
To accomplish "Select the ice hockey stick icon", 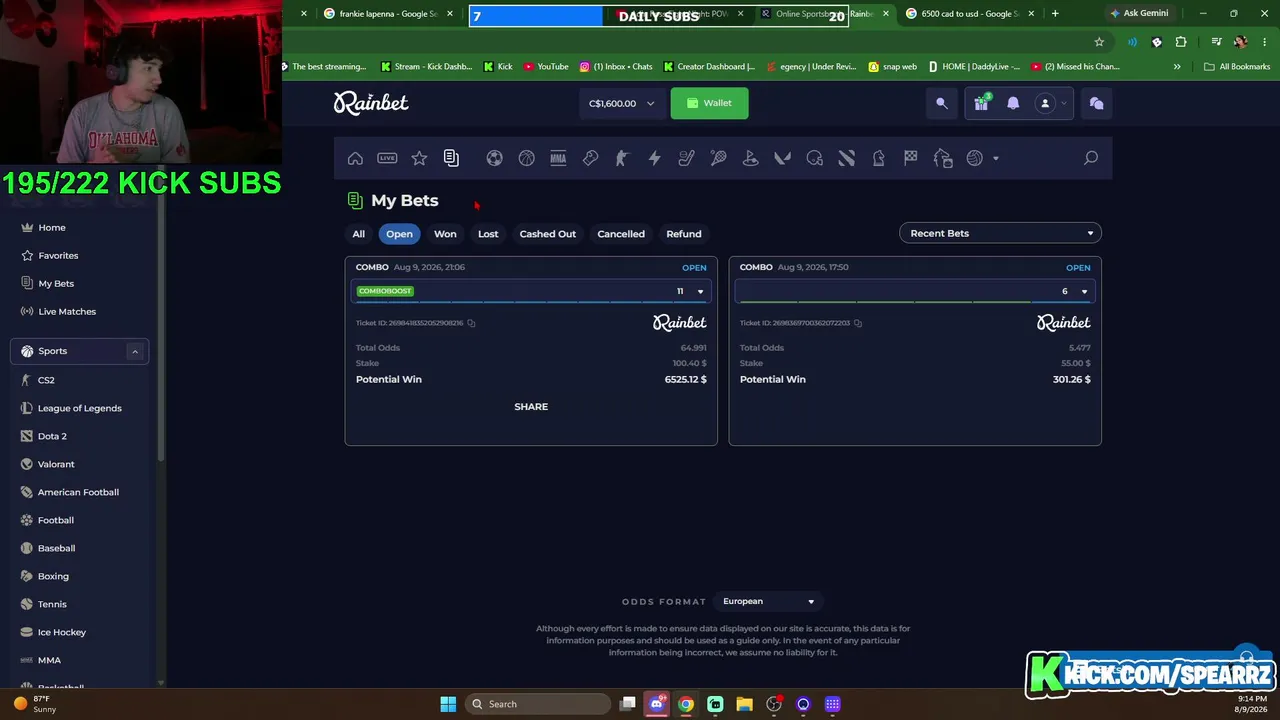I will pos(686,158).
